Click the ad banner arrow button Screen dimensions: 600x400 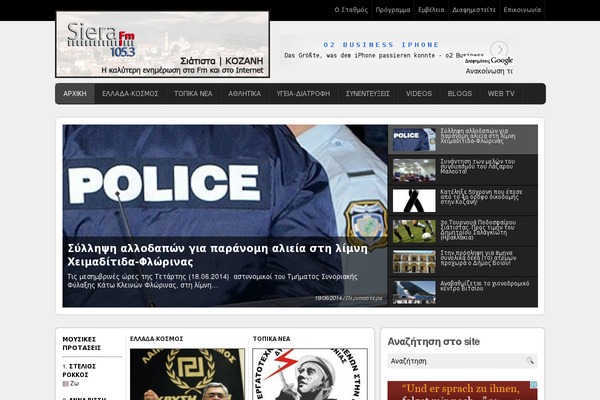pyautogui.click(x=499, y=49)
